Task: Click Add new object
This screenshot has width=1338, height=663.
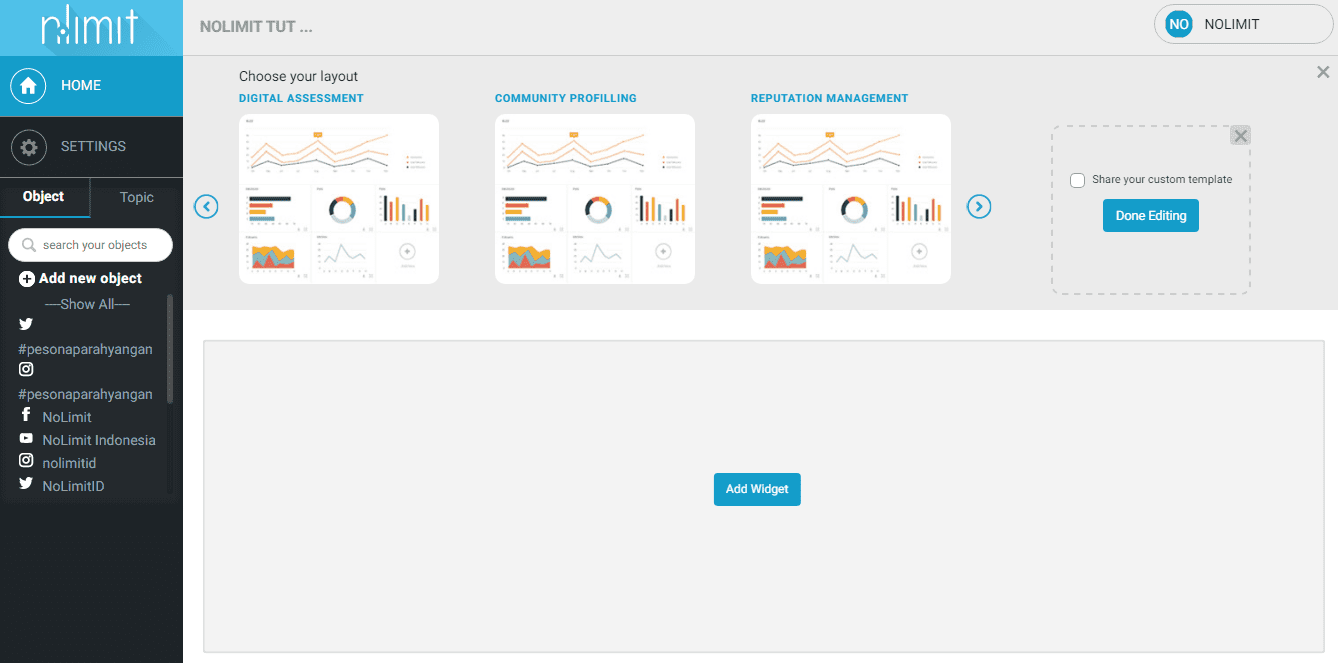Action: click(81, 278)
